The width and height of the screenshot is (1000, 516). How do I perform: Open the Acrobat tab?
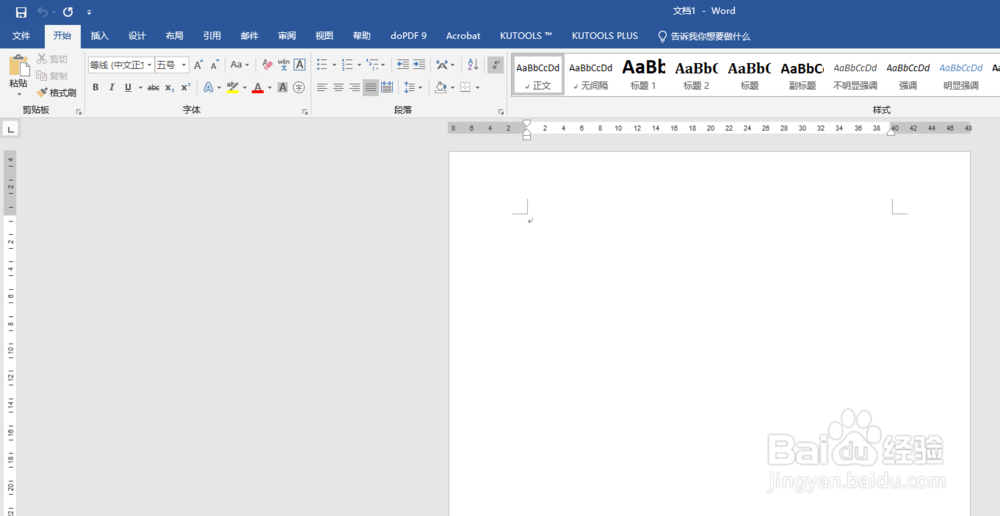click(463, 36)
